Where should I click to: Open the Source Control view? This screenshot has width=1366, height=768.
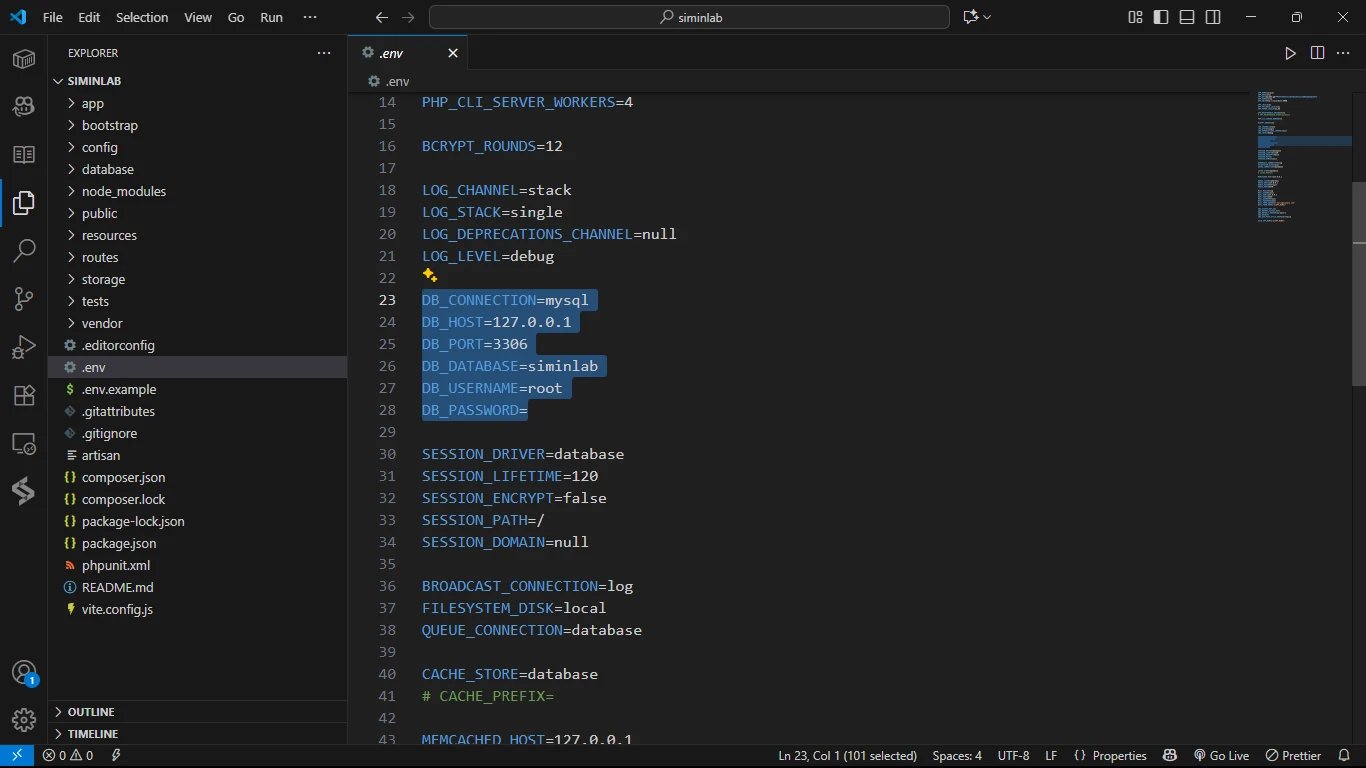24,299
